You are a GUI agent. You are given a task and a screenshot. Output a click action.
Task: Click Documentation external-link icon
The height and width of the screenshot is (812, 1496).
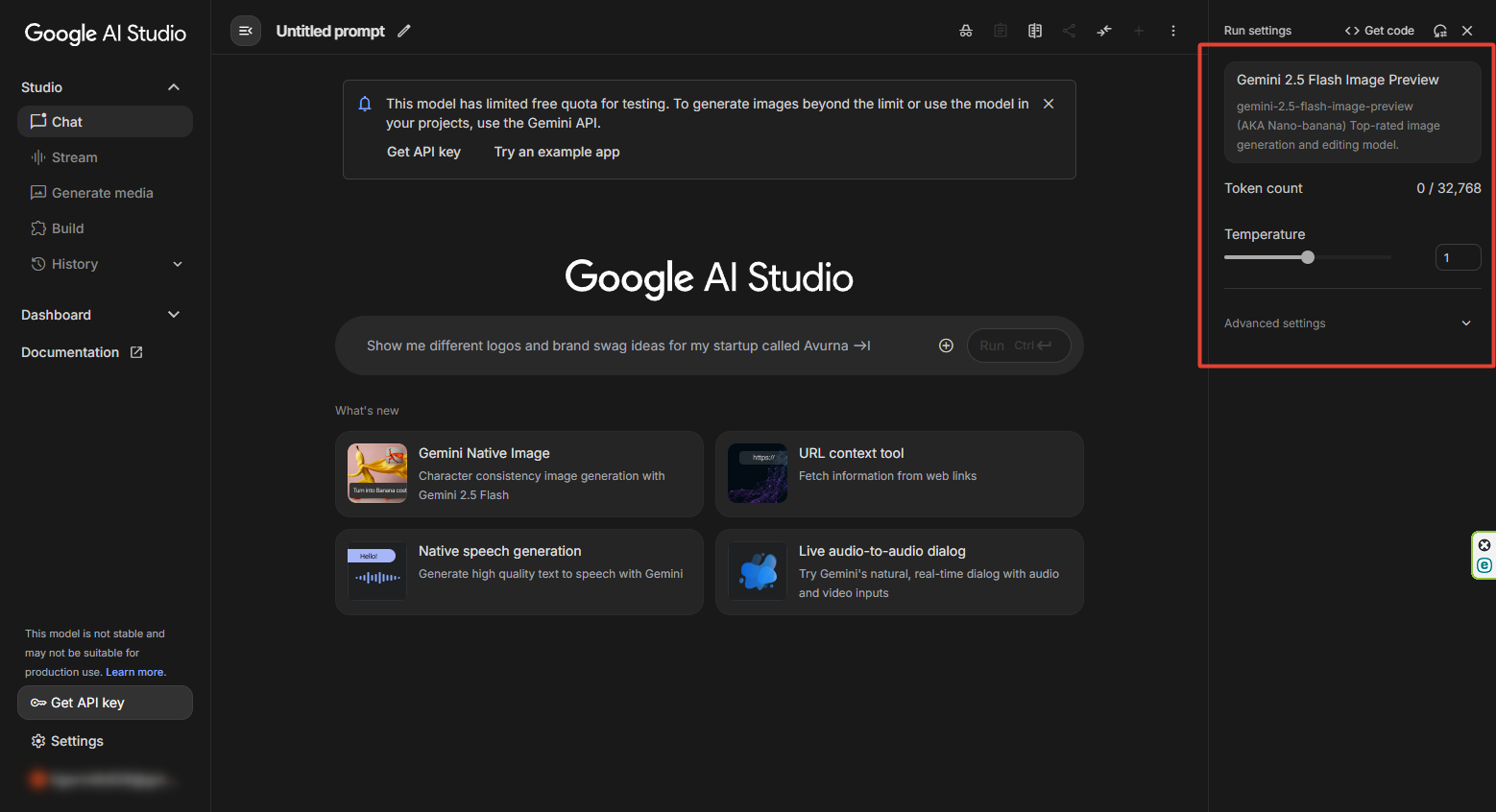[x=136, y=352]
